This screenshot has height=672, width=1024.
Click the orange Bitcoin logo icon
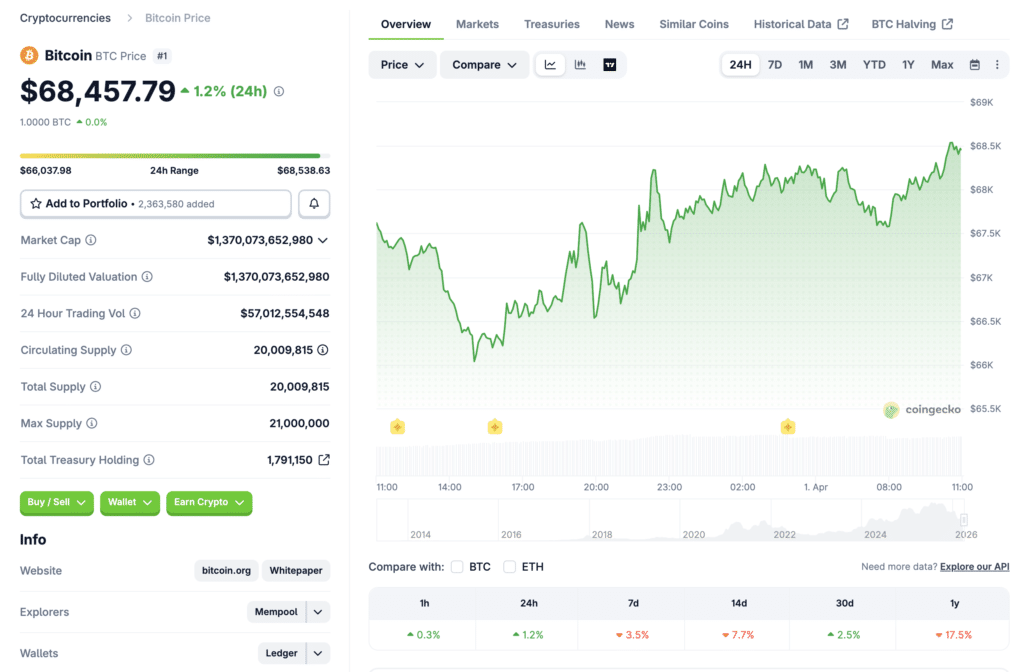[x=29, y=56]
